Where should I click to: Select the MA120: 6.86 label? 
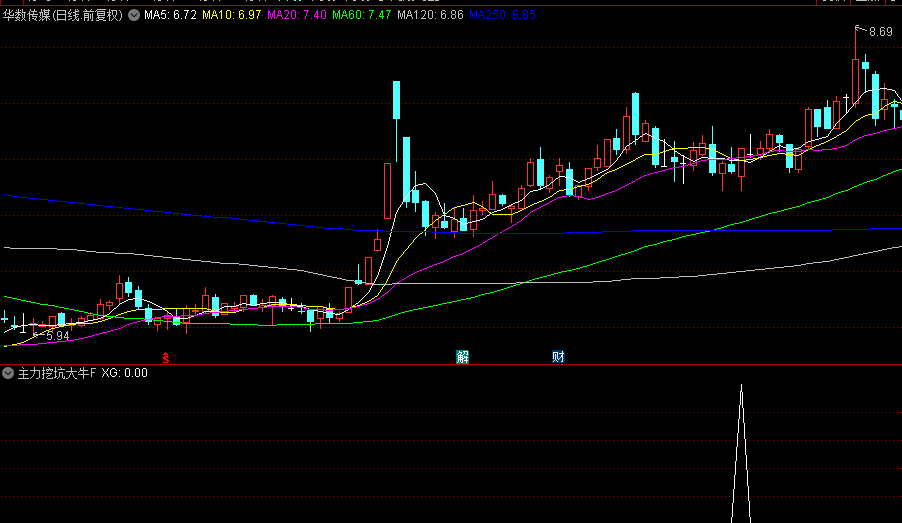click(430, 15)
